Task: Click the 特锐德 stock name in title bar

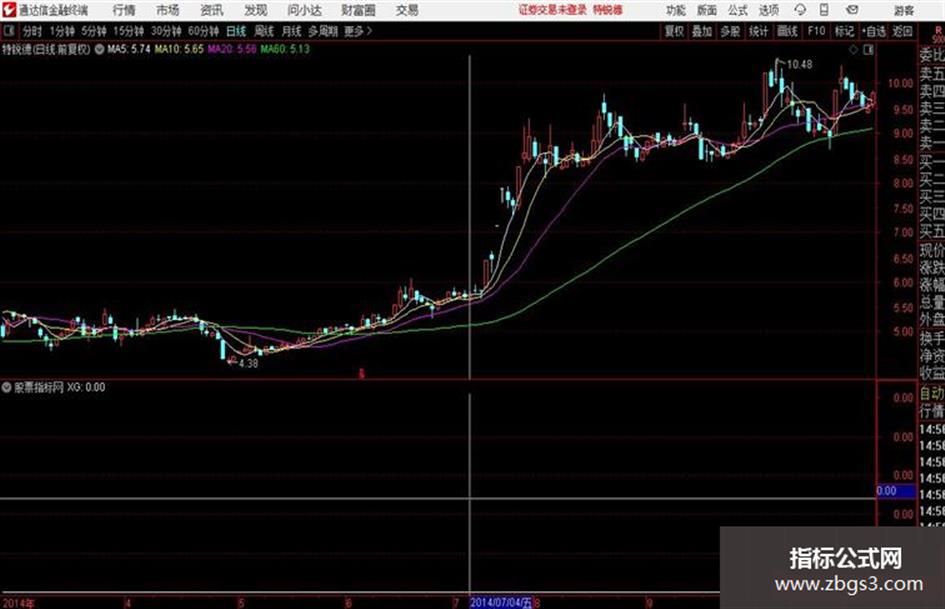Action: (x=607, y=10)
